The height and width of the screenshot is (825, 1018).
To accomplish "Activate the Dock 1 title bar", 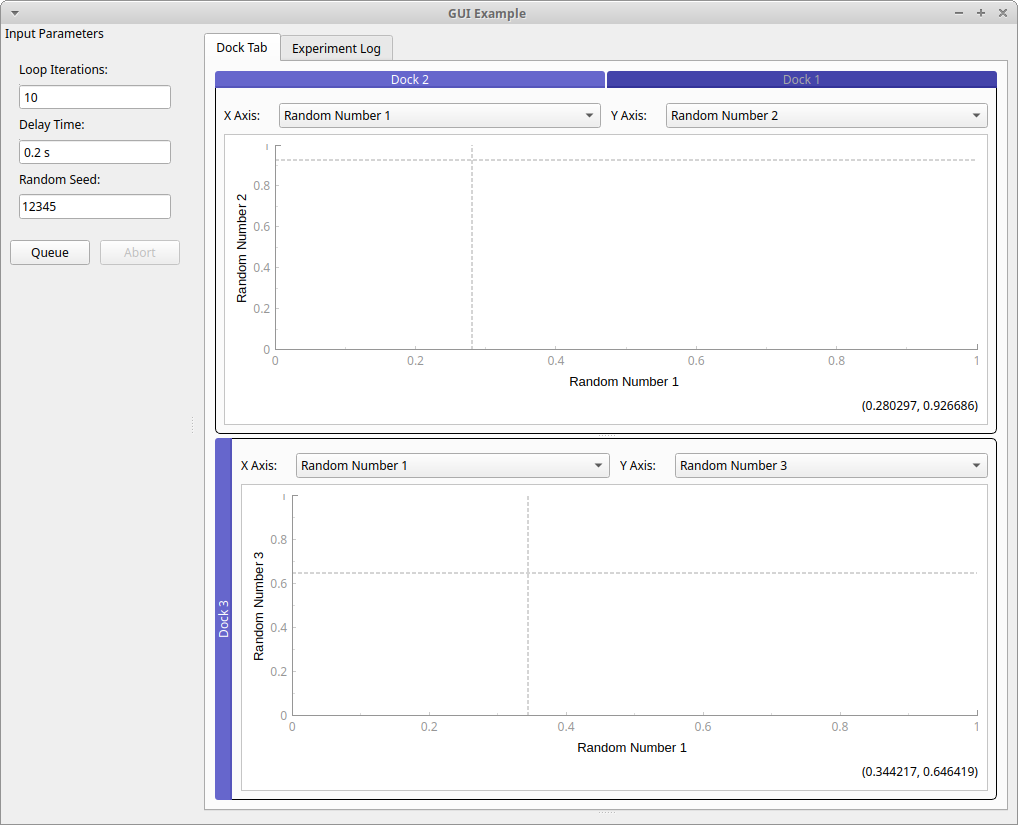I will coord(801,79).
